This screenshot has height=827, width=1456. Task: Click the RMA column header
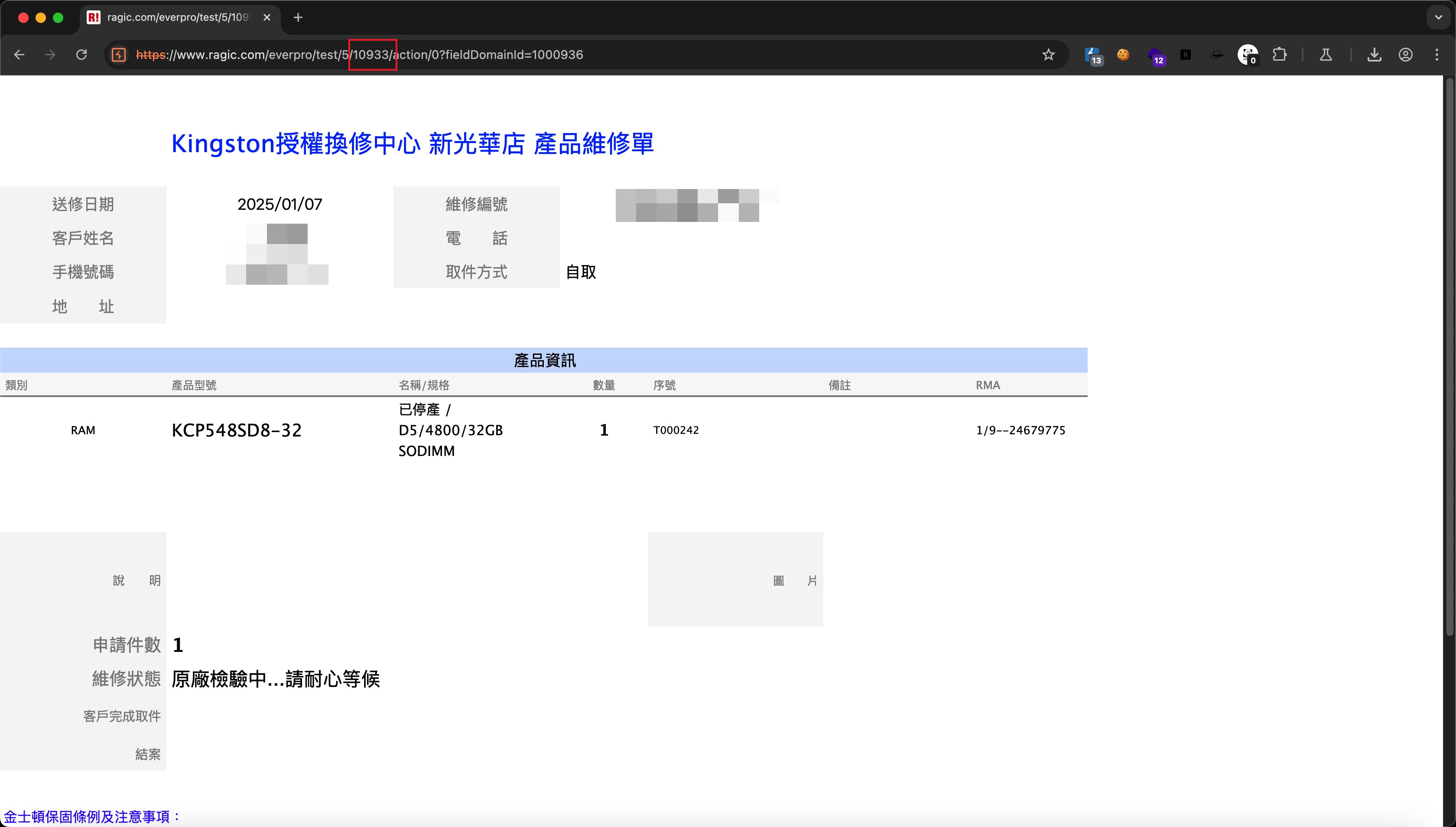[988, 385]
